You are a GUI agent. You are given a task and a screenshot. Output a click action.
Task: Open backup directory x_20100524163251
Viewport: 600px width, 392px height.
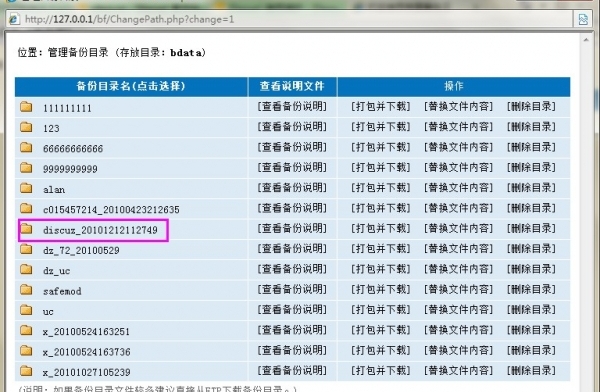tap(86, 332)
